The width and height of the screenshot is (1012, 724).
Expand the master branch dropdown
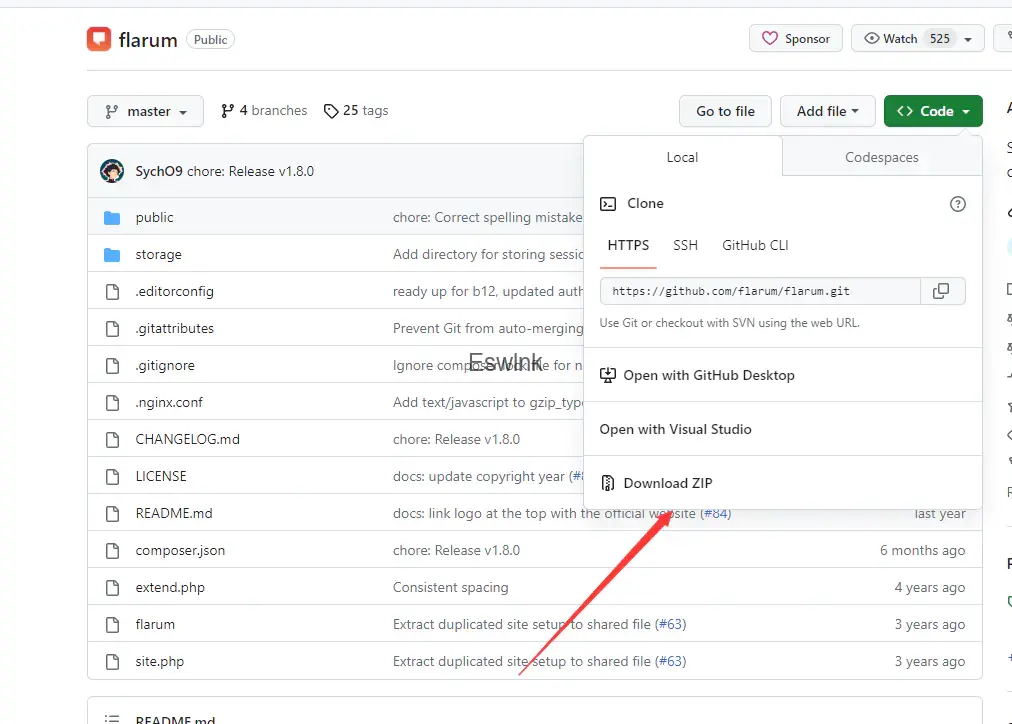tap(145, 112)
